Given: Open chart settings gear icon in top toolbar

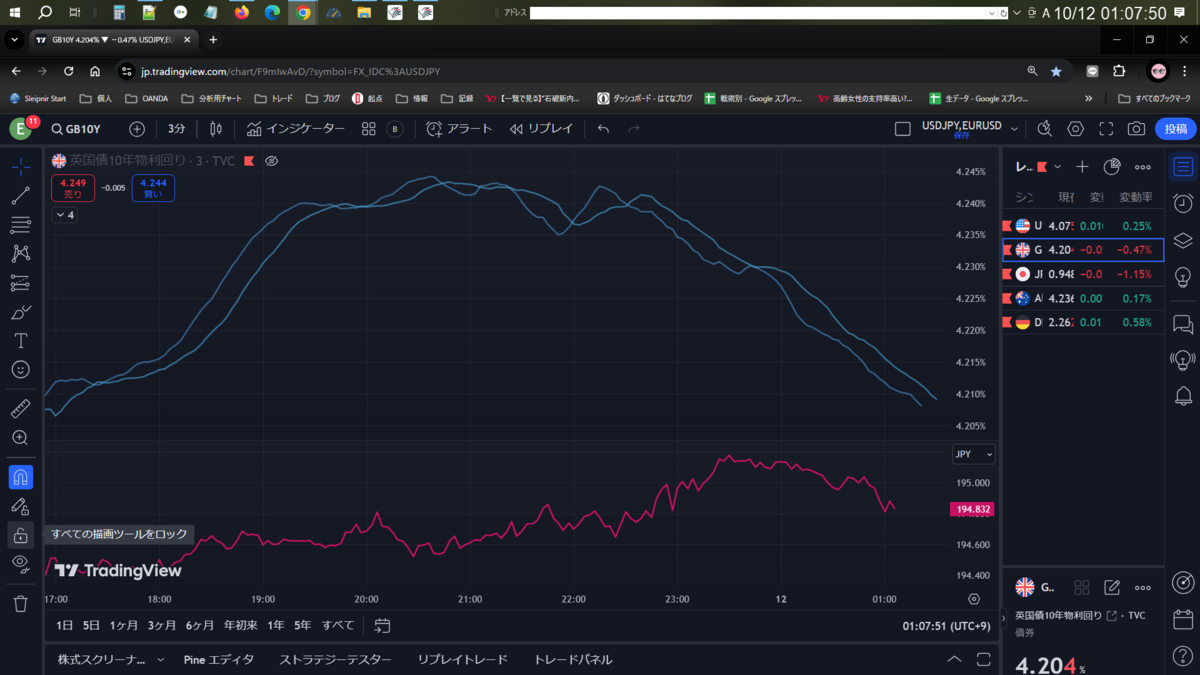Looking at the screenshot, I should (1075, 129).
